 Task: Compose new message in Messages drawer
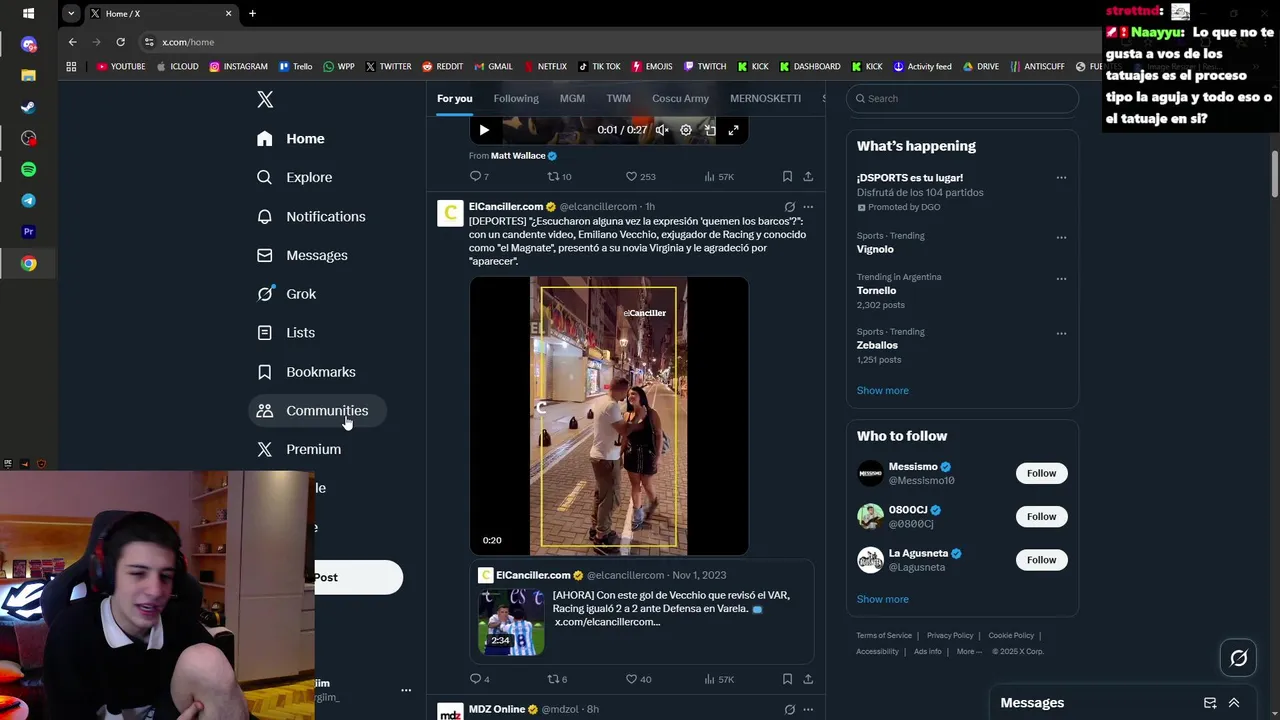click(x=1210, y=703)
